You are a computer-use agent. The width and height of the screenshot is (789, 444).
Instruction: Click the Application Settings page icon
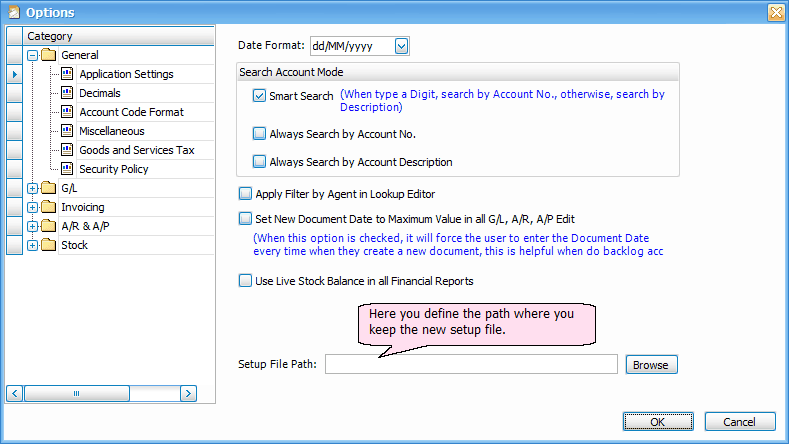[x=68, y=74]
